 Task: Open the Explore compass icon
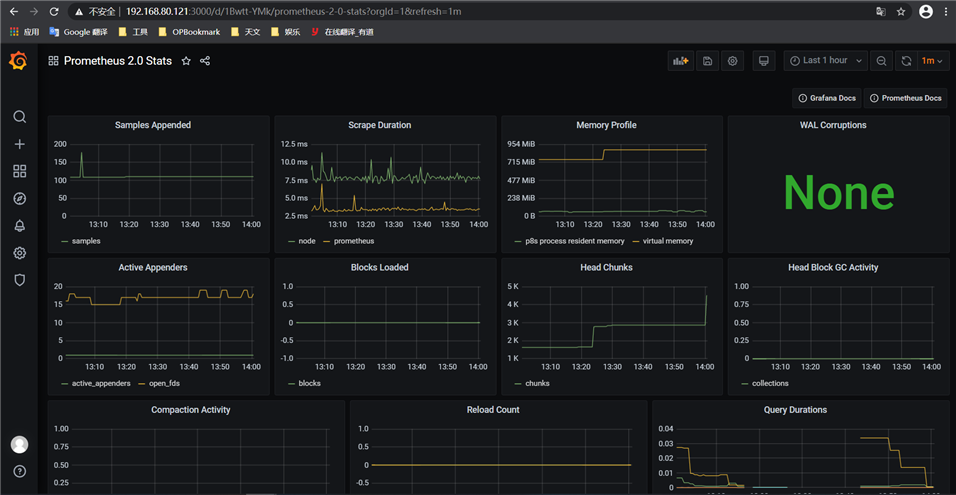pos(19,199)
